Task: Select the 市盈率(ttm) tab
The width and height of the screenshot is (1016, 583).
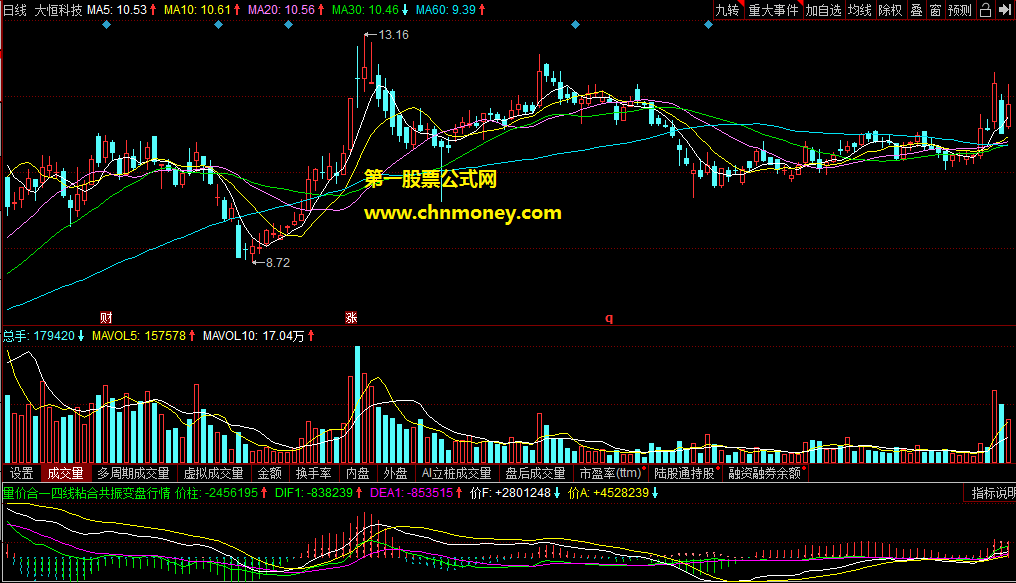Action: pos(611,474)
